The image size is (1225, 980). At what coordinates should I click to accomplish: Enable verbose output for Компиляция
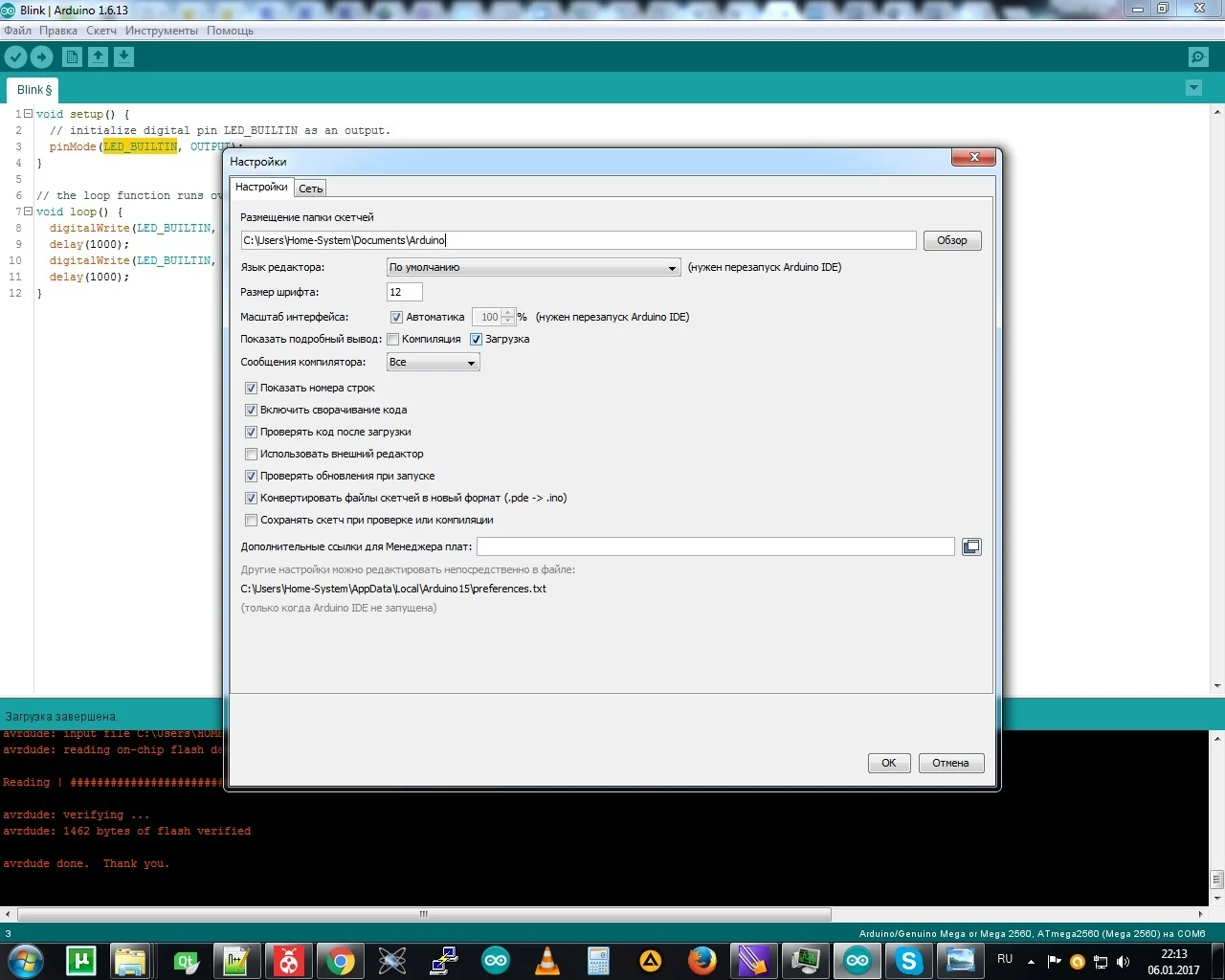coord(392,339)
